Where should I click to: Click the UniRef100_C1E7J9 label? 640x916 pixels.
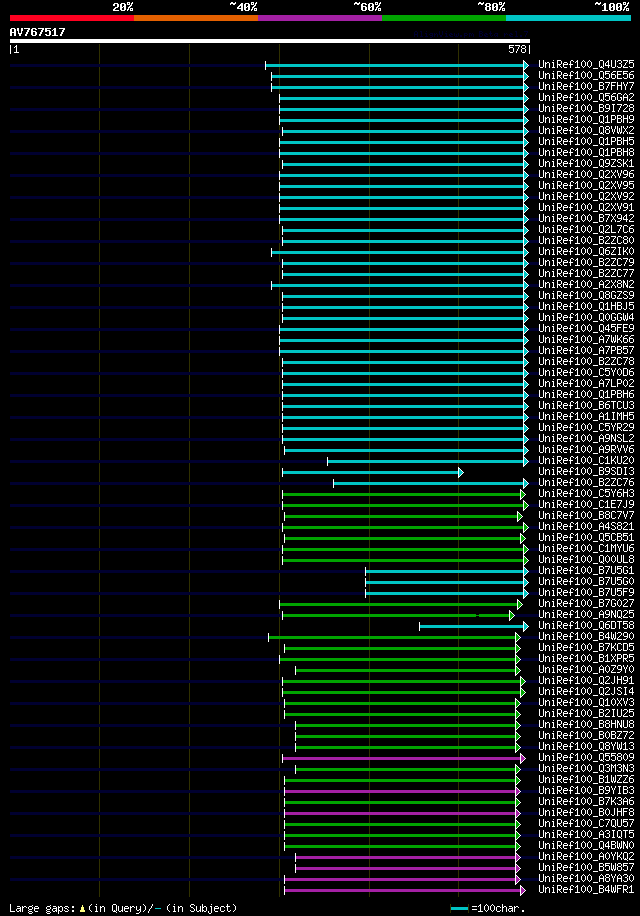coord(586,505)
